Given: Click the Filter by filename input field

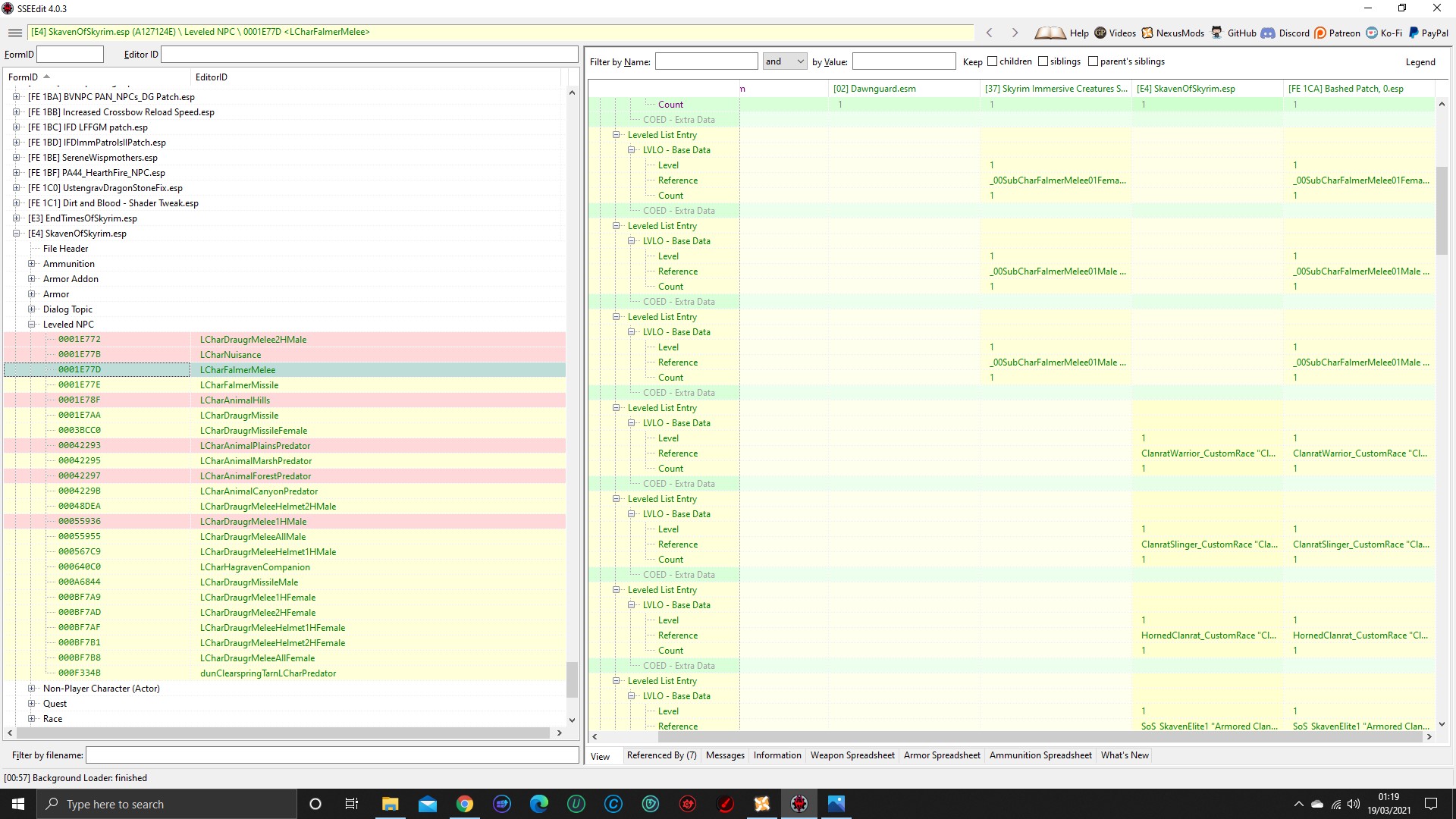Looking at the screenshot, I should (x=331, y=755).
